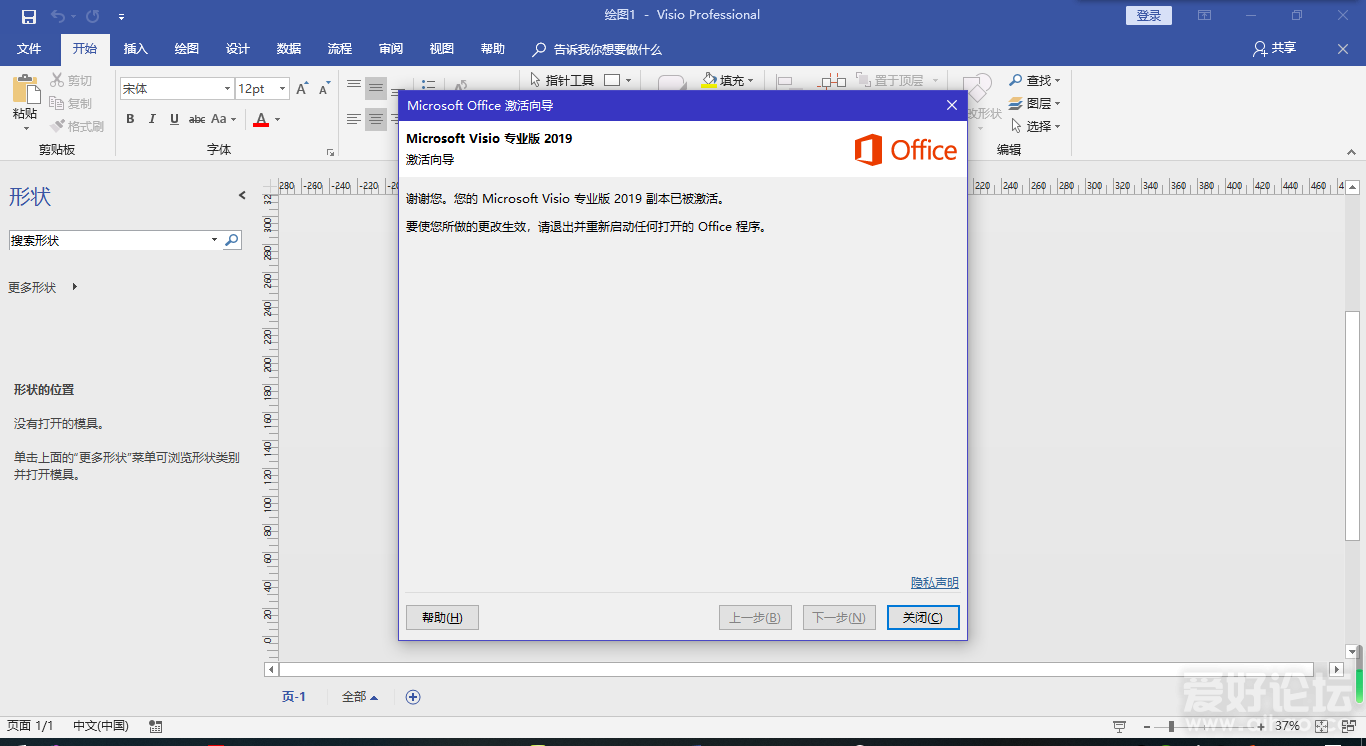Image resolution: width=1366 pixels, height=746 pixels.
Task: Click the Redo icon in quick access toolbar
Action: coord(92,16)
